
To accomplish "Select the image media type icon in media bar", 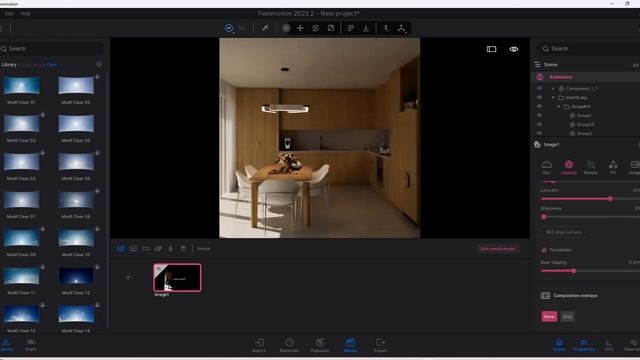I will tap(121, 249).
